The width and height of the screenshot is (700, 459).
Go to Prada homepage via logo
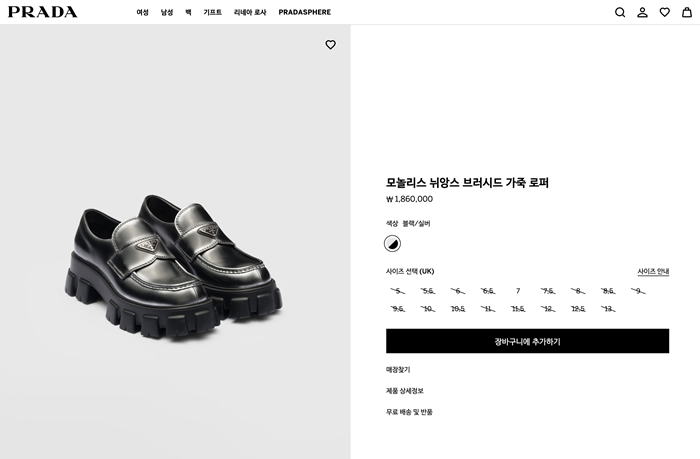(44, 12)
